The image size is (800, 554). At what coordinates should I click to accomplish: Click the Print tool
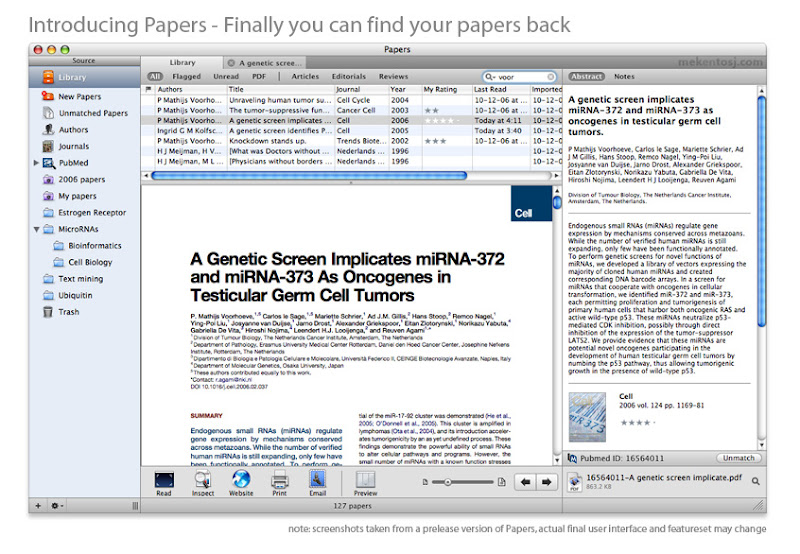pyautogui.click(x=279, y=483)
